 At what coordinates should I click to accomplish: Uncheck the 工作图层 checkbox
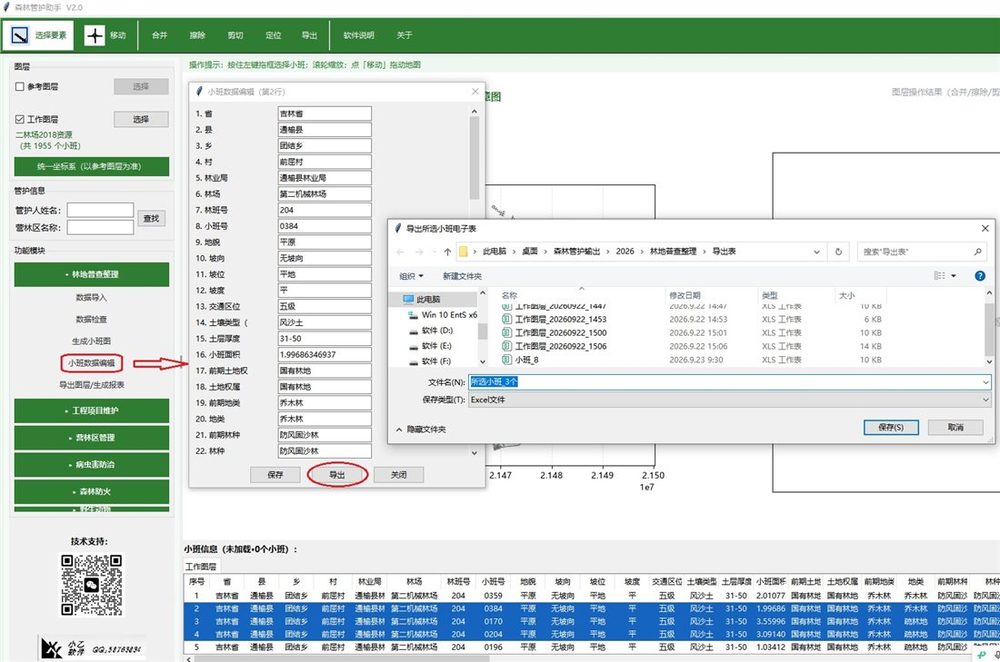(x=20, y=119)
